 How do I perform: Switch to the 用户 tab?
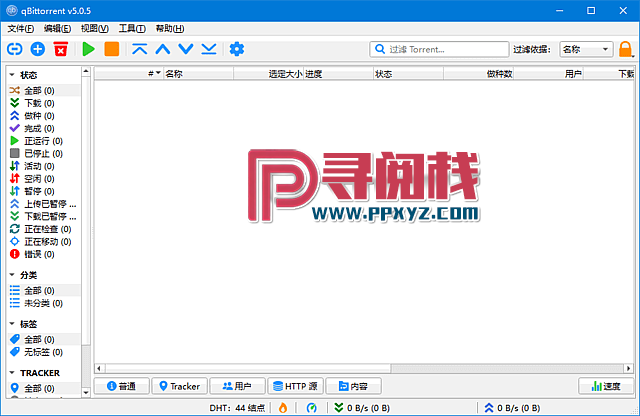[238, 386]
